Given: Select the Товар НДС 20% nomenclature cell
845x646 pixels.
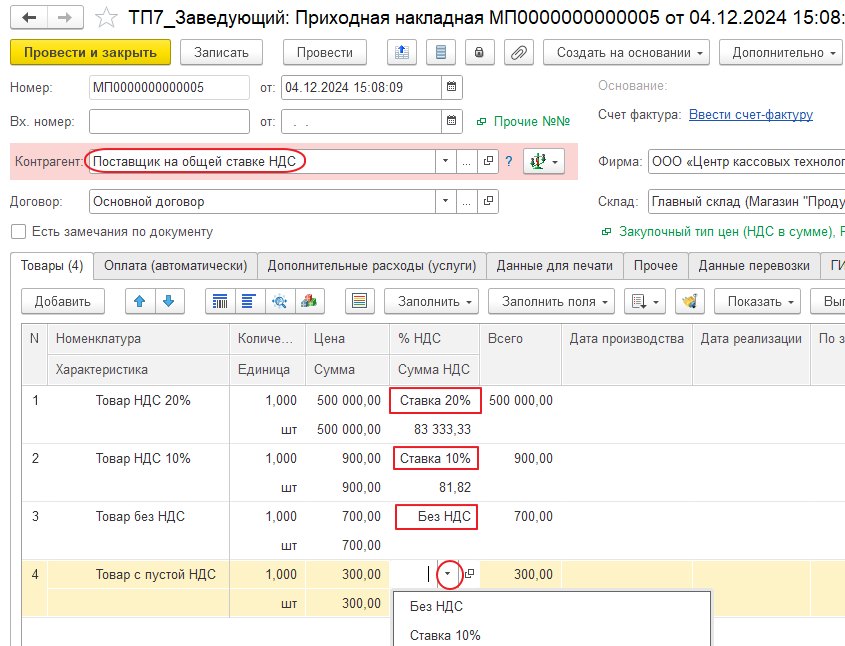Looking at the screenshot, I should click(138, 400).
